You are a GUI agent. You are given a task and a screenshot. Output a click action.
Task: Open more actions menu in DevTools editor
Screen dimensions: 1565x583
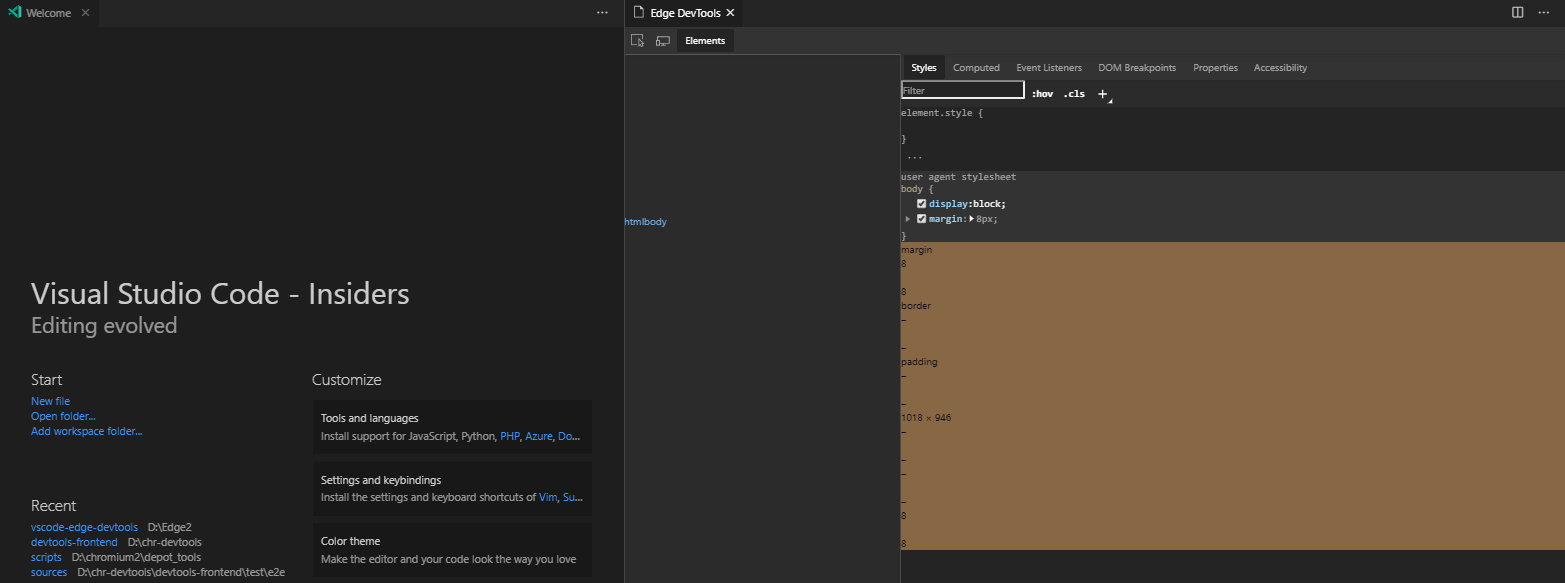click(x=1543, y=12)
